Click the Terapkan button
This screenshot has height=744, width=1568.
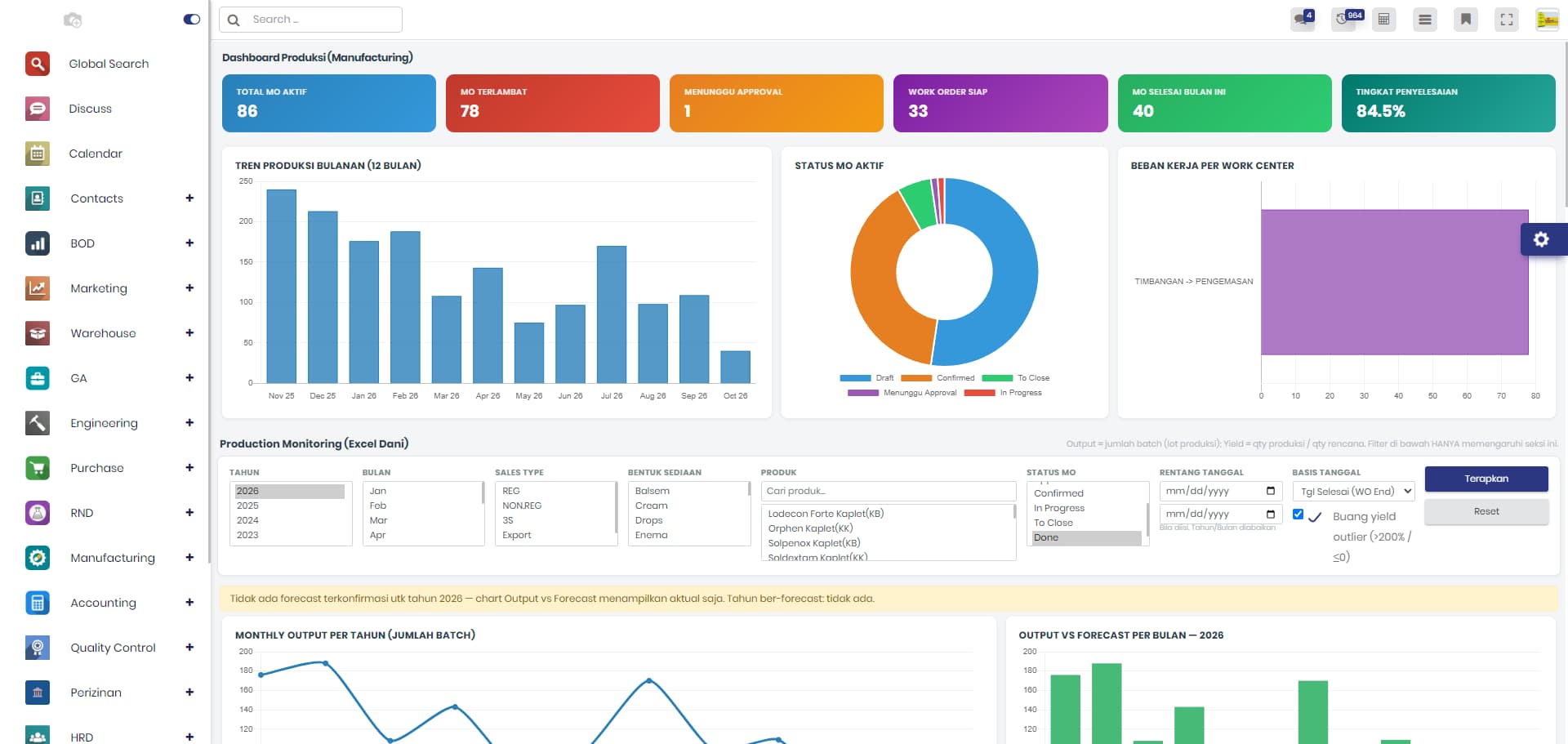coord(1486,479)
